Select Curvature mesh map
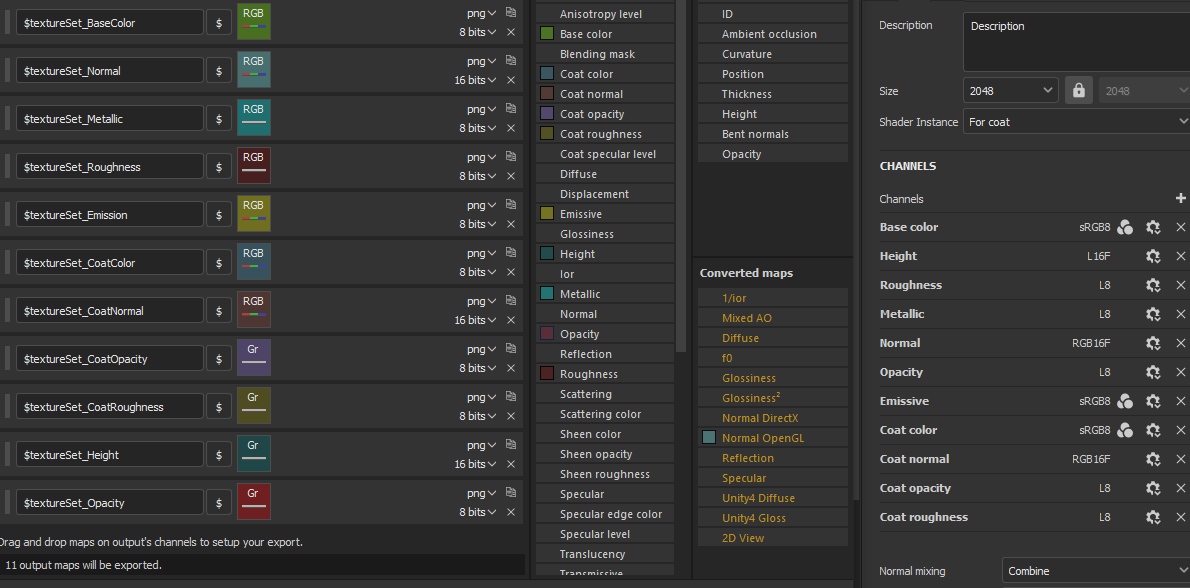Screen dimensions: 1190x588 tap(773, 54)
